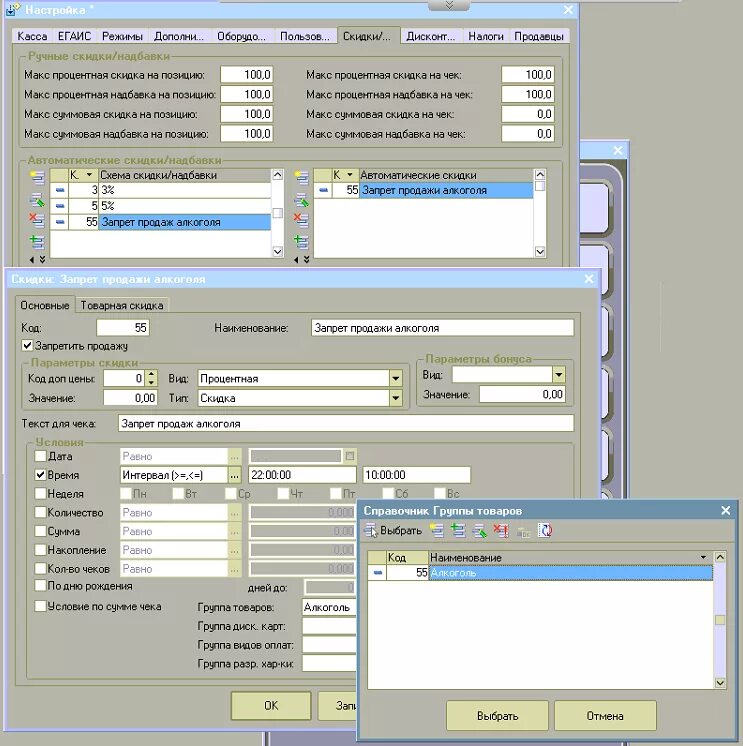Viewport: 743px width, 746px height.
Task: Click edit pencil icon in Справочник toolbar
Action: tap(479, 530)
